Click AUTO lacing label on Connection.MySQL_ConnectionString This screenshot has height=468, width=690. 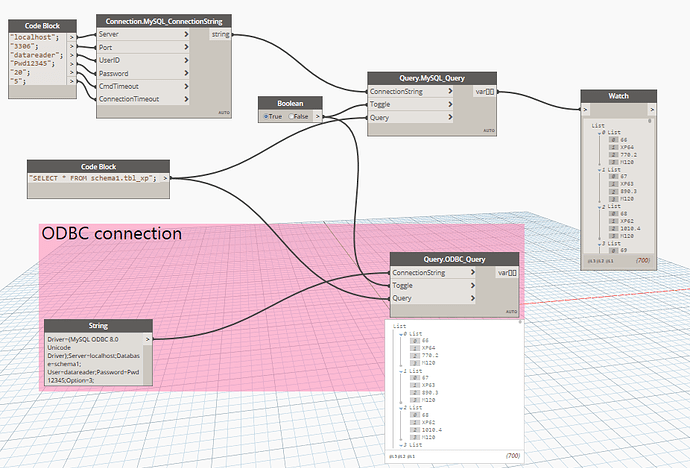pyautogui.click(x=224, y=113)
